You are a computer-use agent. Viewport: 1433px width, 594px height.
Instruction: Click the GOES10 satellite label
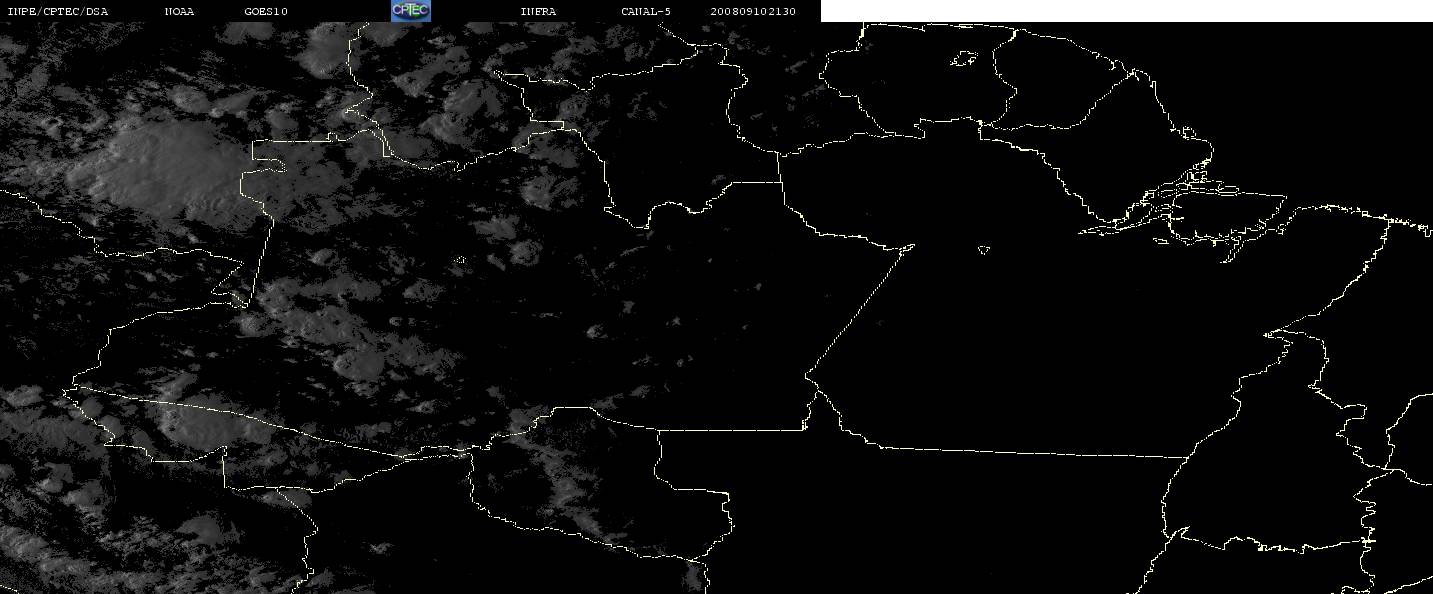(x=266, y=11)
